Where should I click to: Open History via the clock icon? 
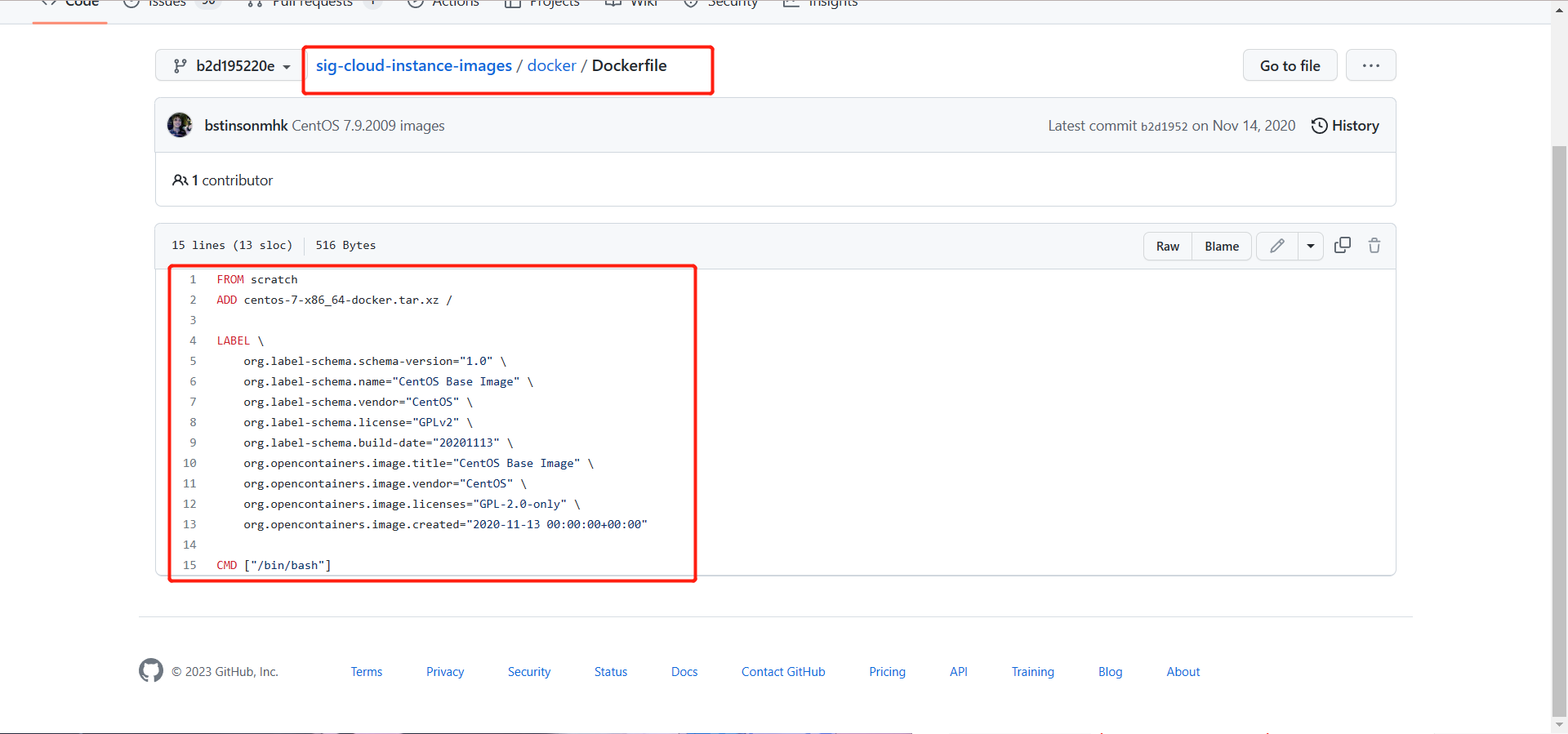(x=1319, y=126)
